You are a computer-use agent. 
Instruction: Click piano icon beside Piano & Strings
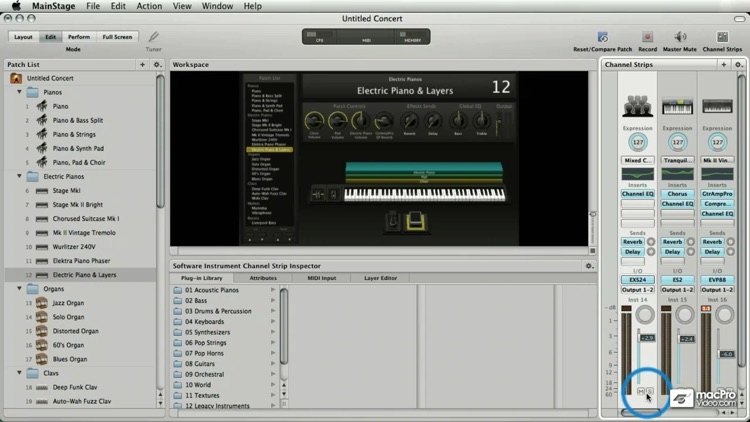click(42, 134)
